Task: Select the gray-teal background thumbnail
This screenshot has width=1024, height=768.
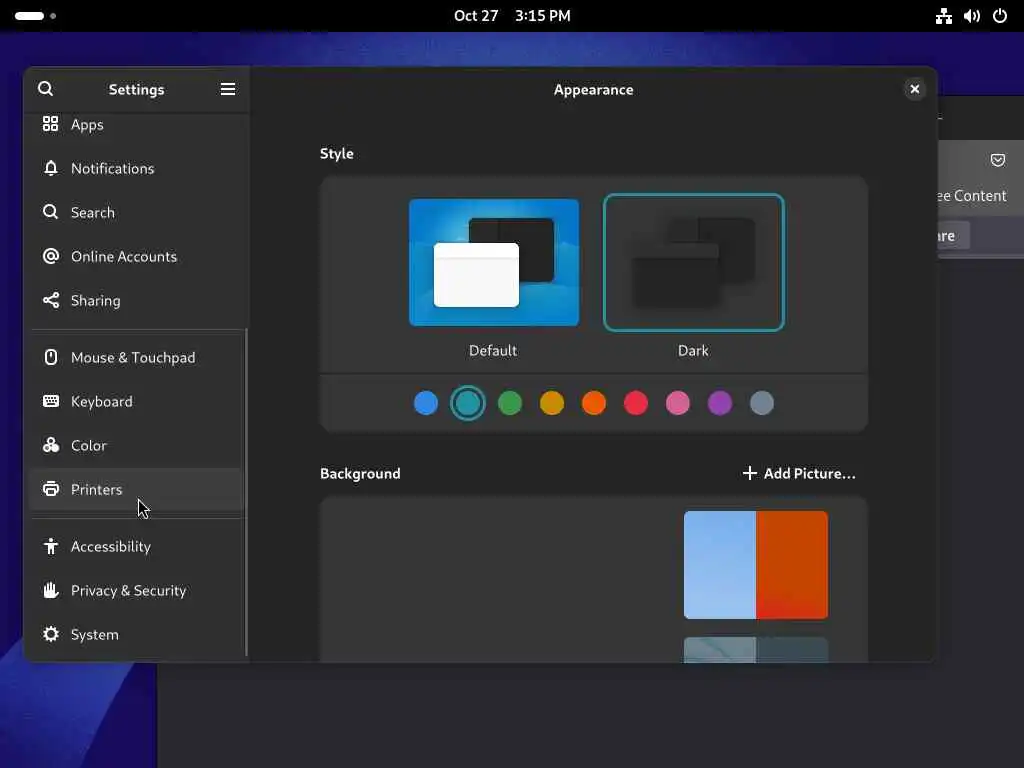Action: (x=756, y=650)
